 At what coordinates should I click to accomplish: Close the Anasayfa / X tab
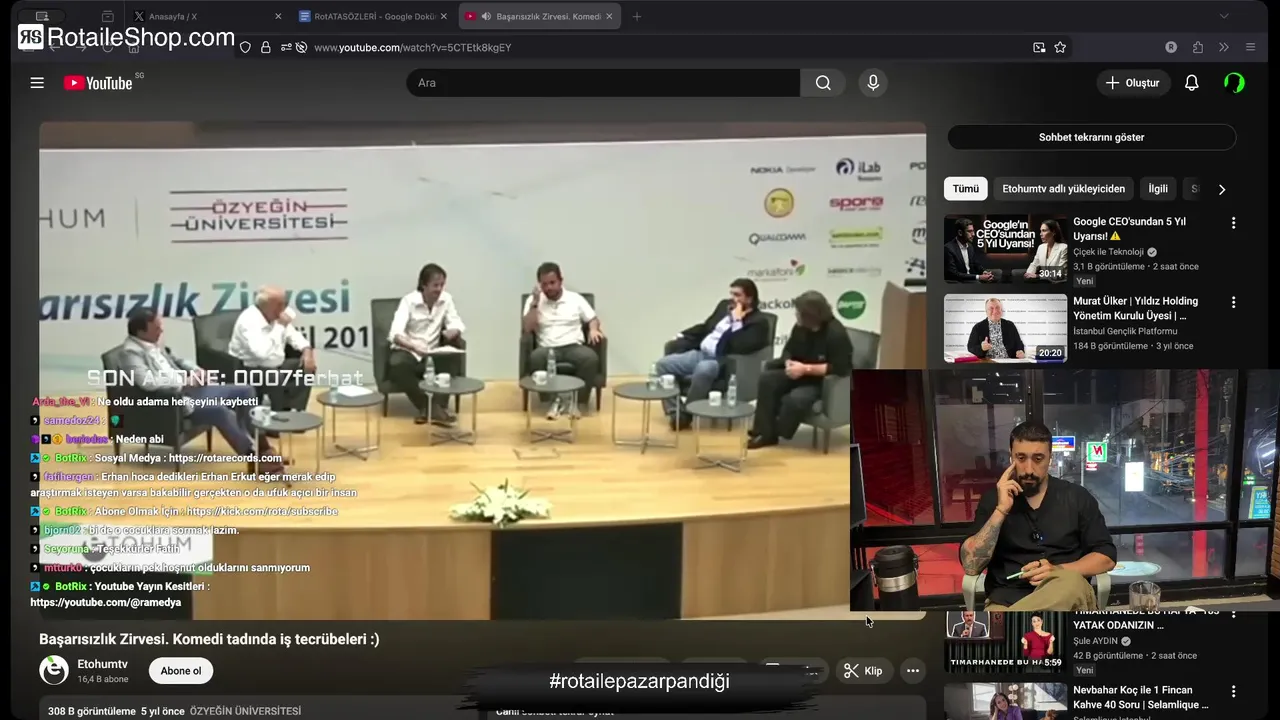coord(277,16)
